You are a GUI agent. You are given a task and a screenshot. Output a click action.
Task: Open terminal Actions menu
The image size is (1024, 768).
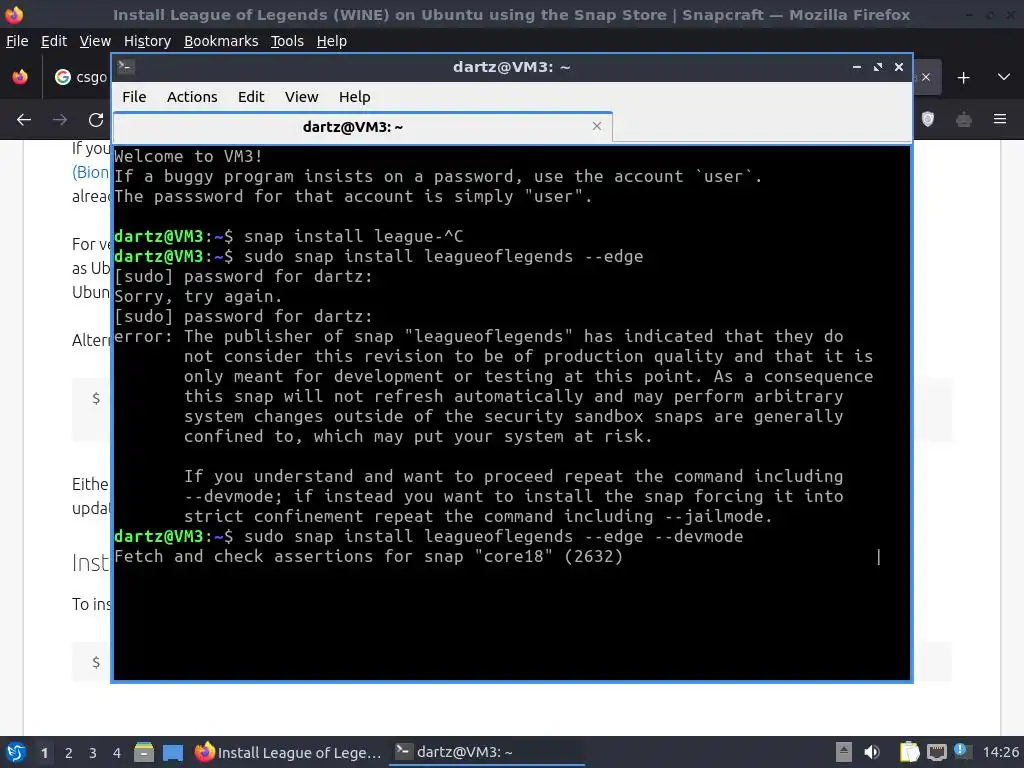point(192,97)
